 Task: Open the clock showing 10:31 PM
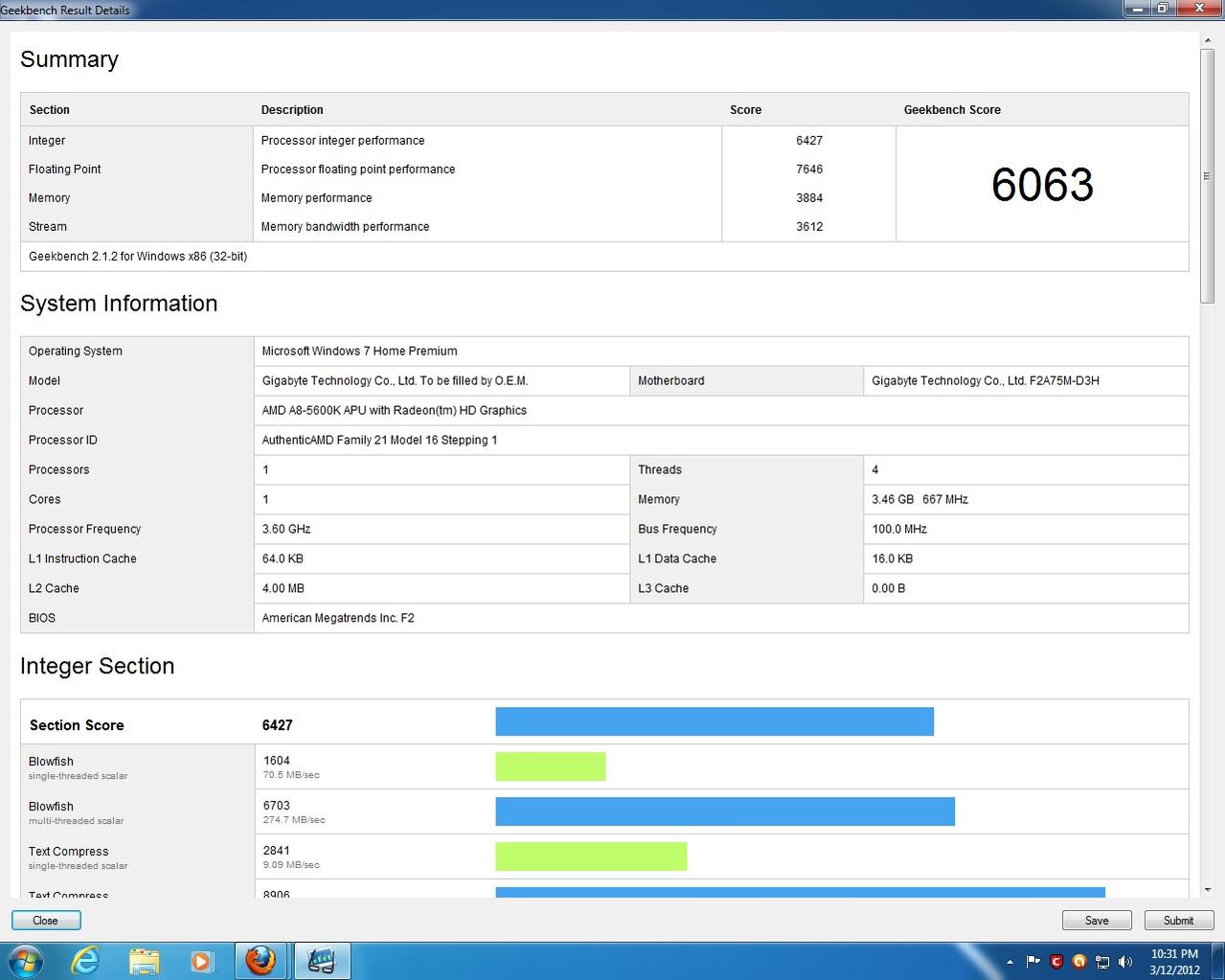click(1174, 962)
